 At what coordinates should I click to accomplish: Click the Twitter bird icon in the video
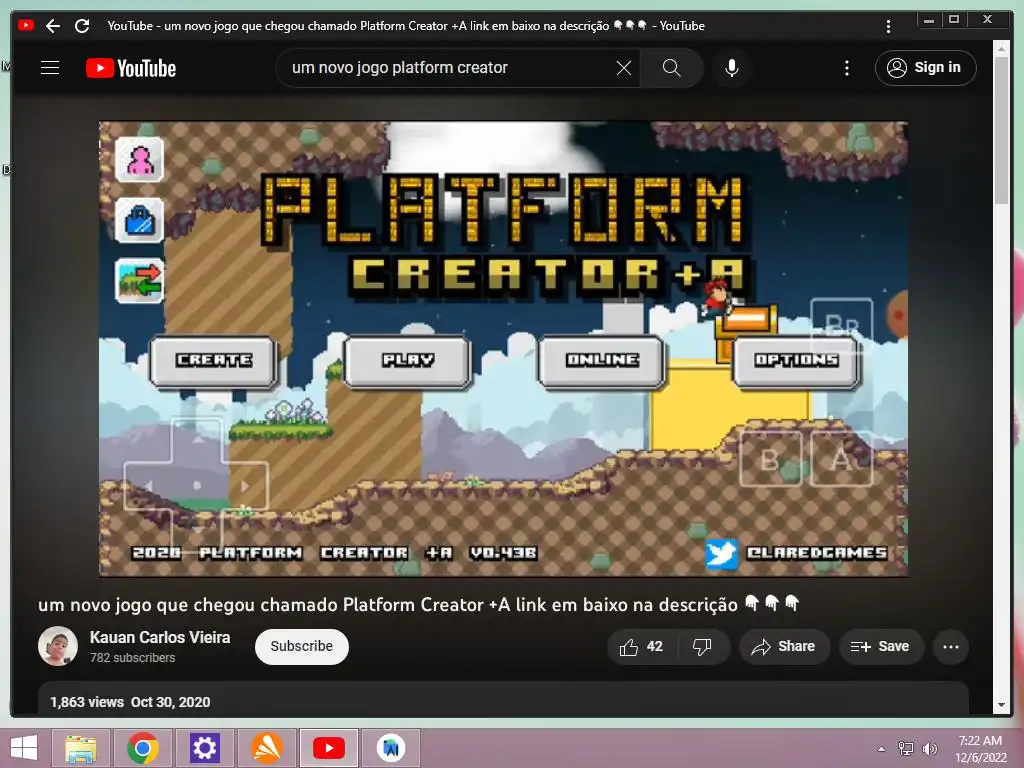(721, 554)
